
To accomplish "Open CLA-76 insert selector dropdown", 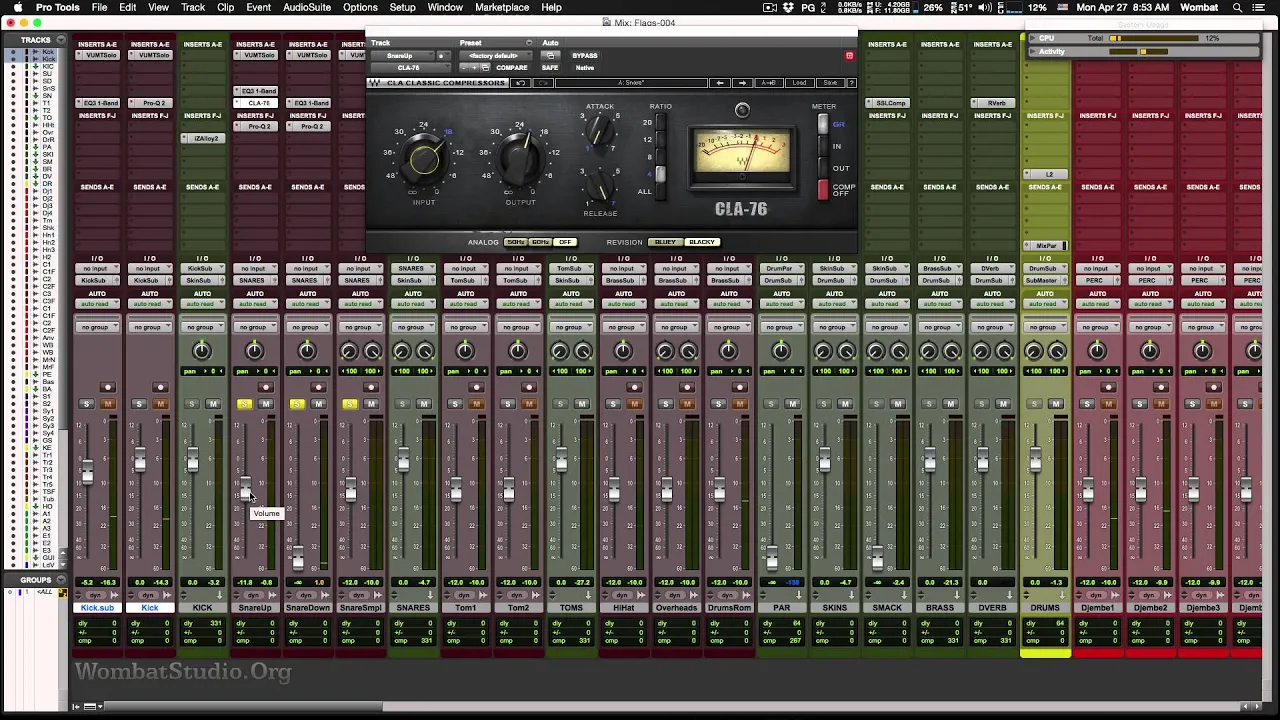I will pos(409,68).
